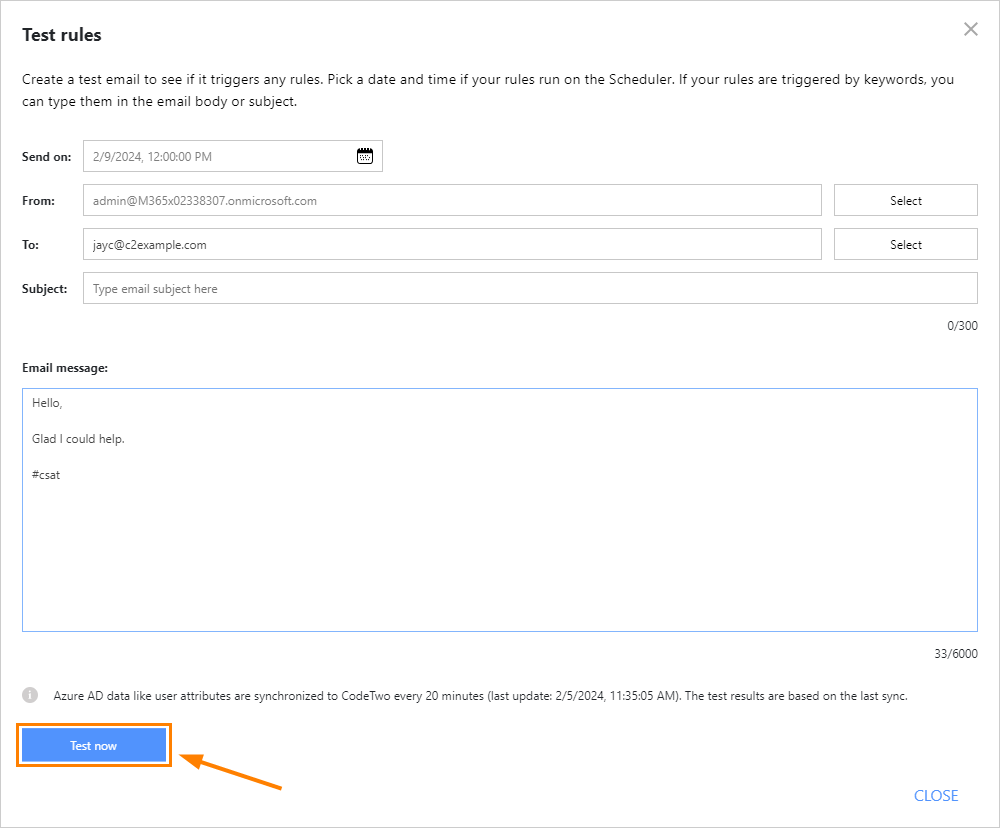Click the highlighted Test now area inside orange box
The width and height of the screenshot is (1000, 828).
(x=93, y=745)
